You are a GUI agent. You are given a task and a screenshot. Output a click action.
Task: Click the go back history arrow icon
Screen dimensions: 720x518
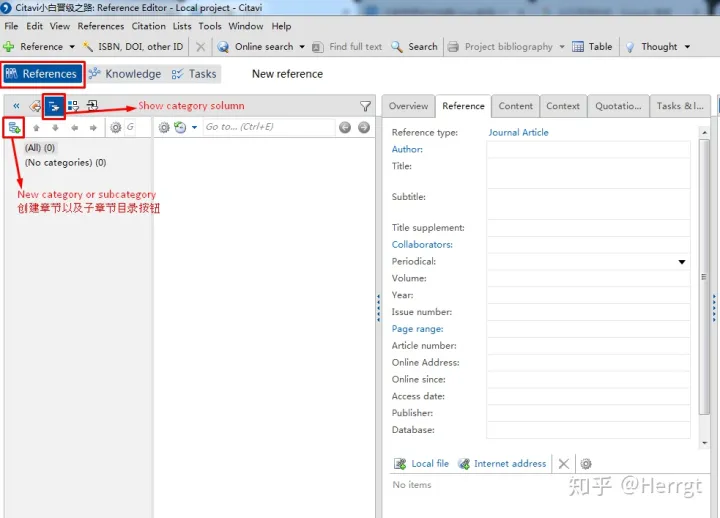[35, 106]
